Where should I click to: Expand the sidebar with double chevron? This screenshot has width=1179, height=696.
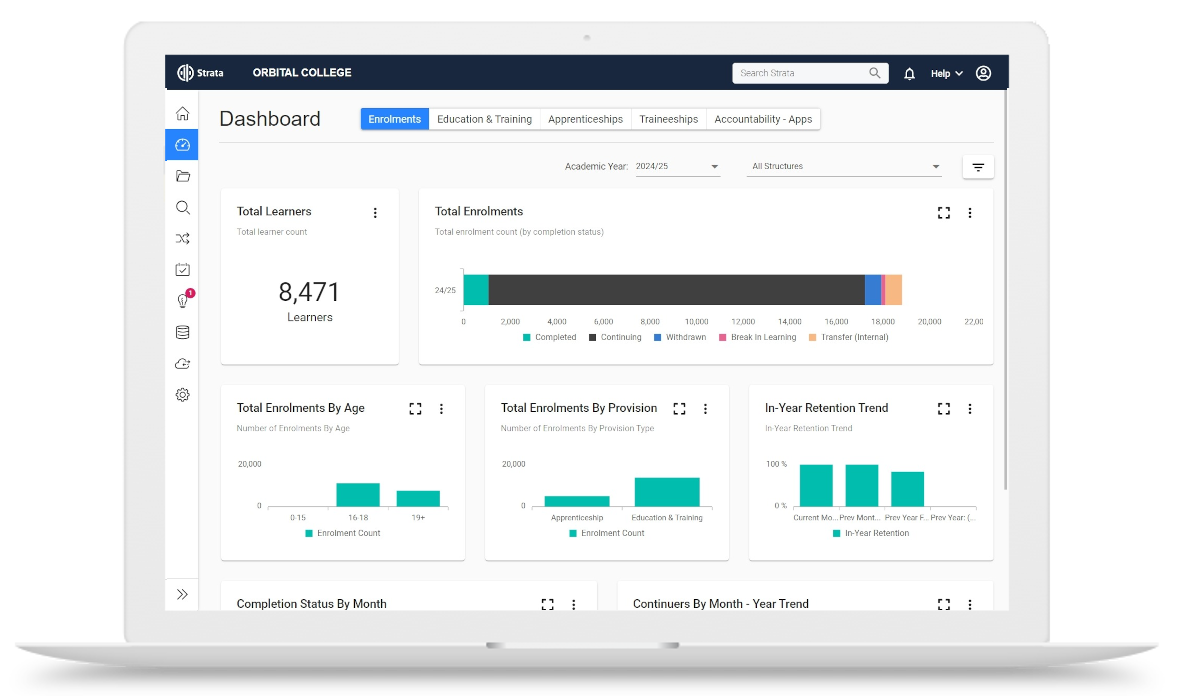pos(182,595)
